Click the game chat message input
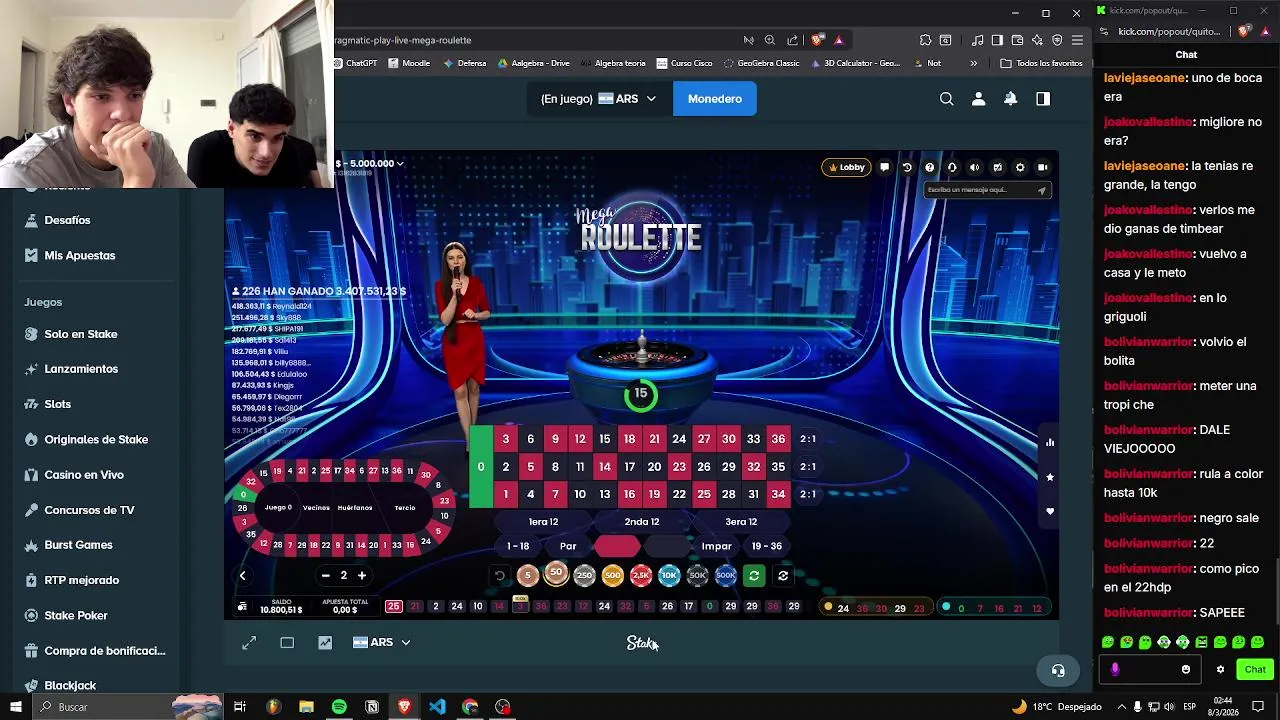This screenshot has height=720, width=1280. point(987,190)
